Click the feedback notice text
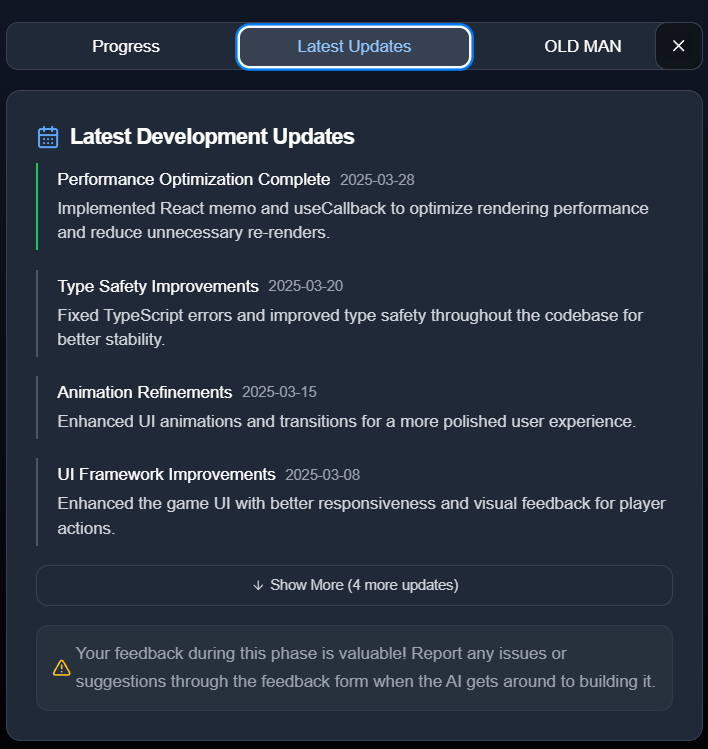The width and height of the screenshot is (708, 749). (365, 667)
